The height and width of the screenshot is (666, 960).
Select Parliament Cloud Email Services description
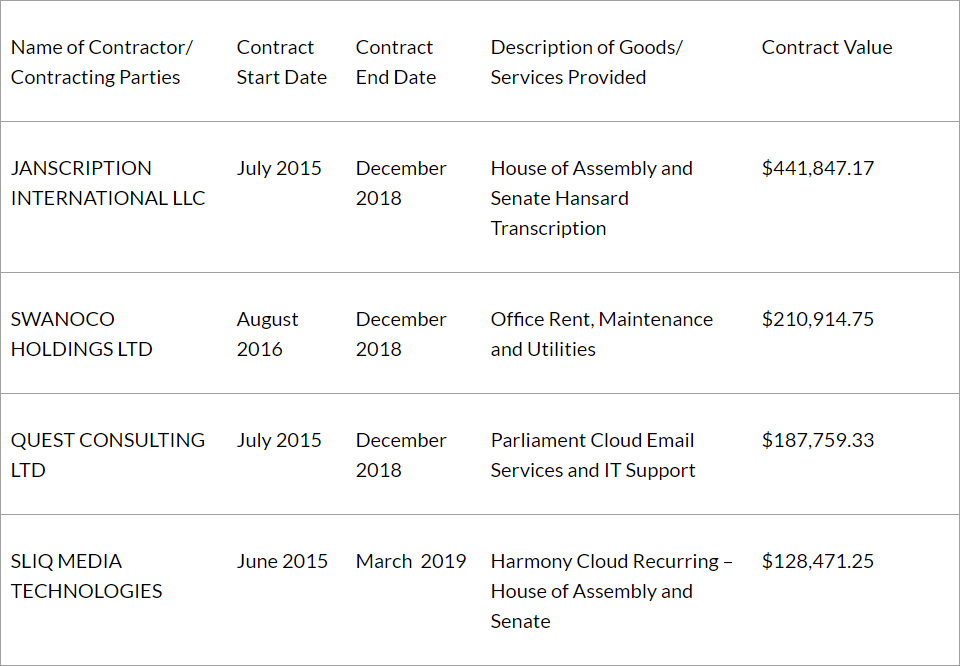pos(592,455)
